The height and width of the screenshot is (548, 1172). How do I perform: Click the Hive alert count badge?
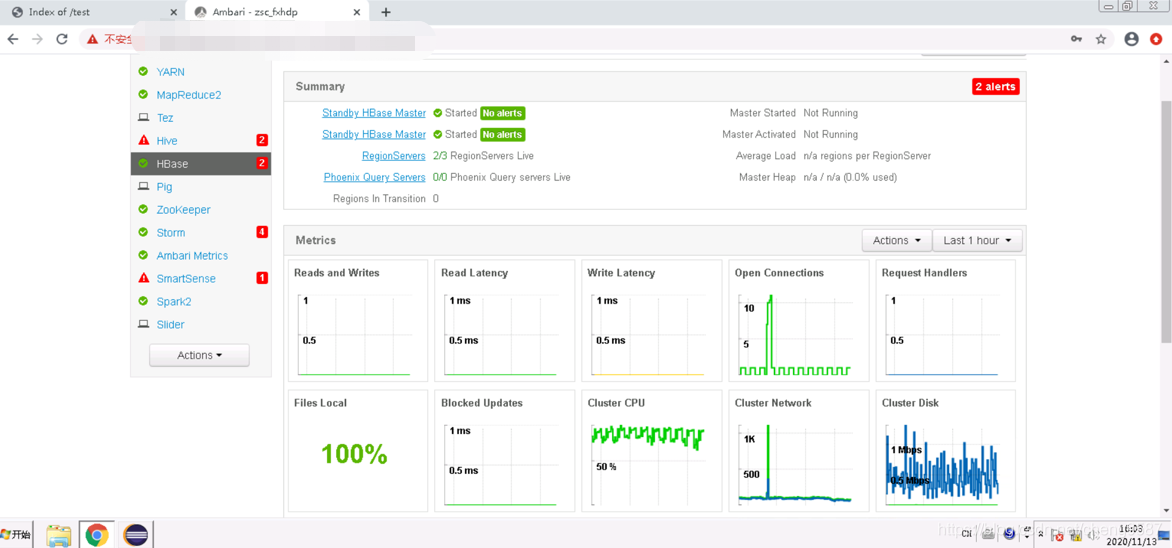pyautogui.click(x=262, y=140)
